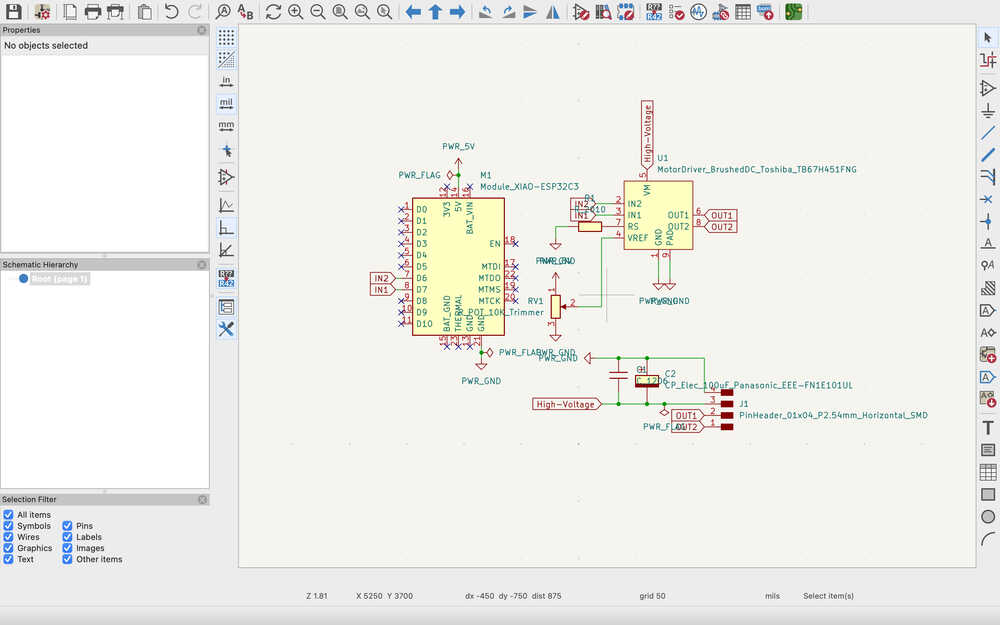
Task: Select Root (page 1) in hierarchy
Action: (x=60, y=279)
